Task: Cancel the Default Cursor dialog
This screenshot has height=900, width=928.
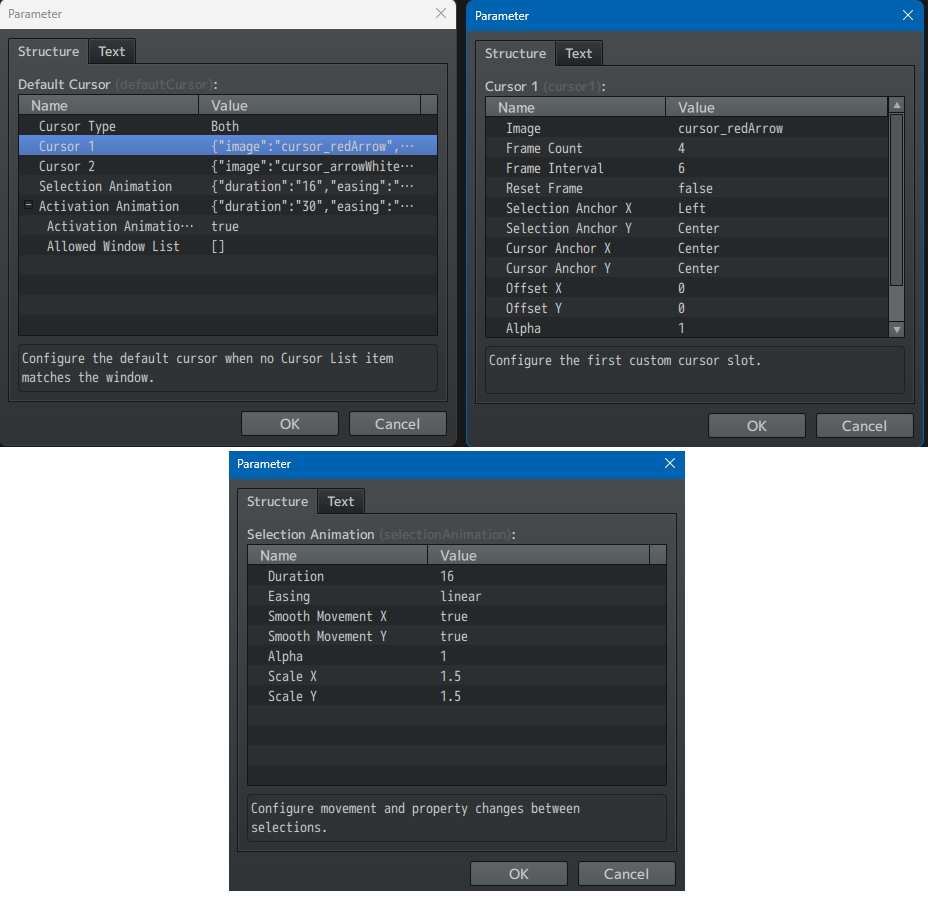Action: [398, 424]
